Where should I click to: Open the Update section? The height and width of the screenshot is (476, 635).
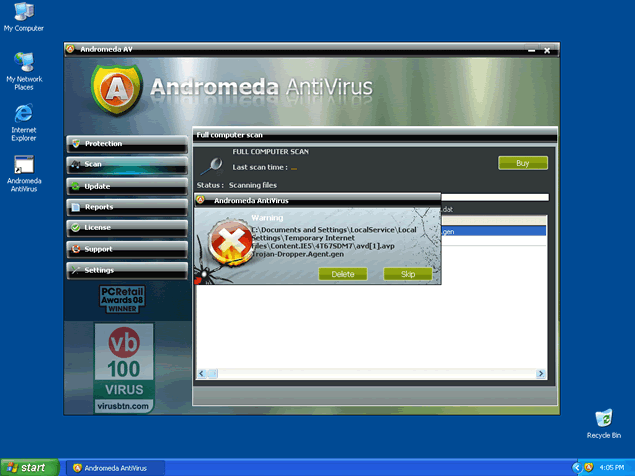point(126,186)
